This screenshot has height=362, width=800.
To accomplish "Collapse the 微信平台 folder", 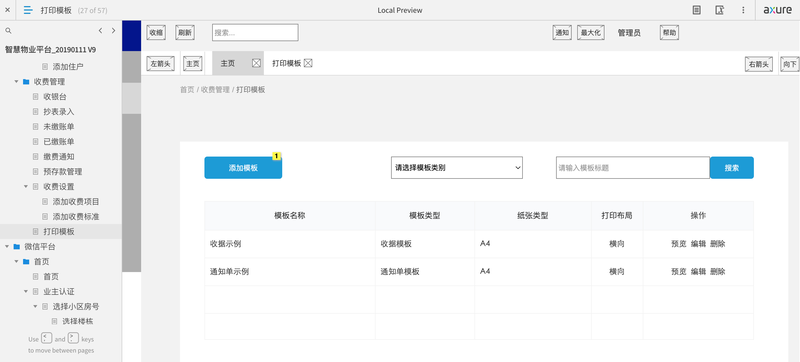I will [7, 247].
